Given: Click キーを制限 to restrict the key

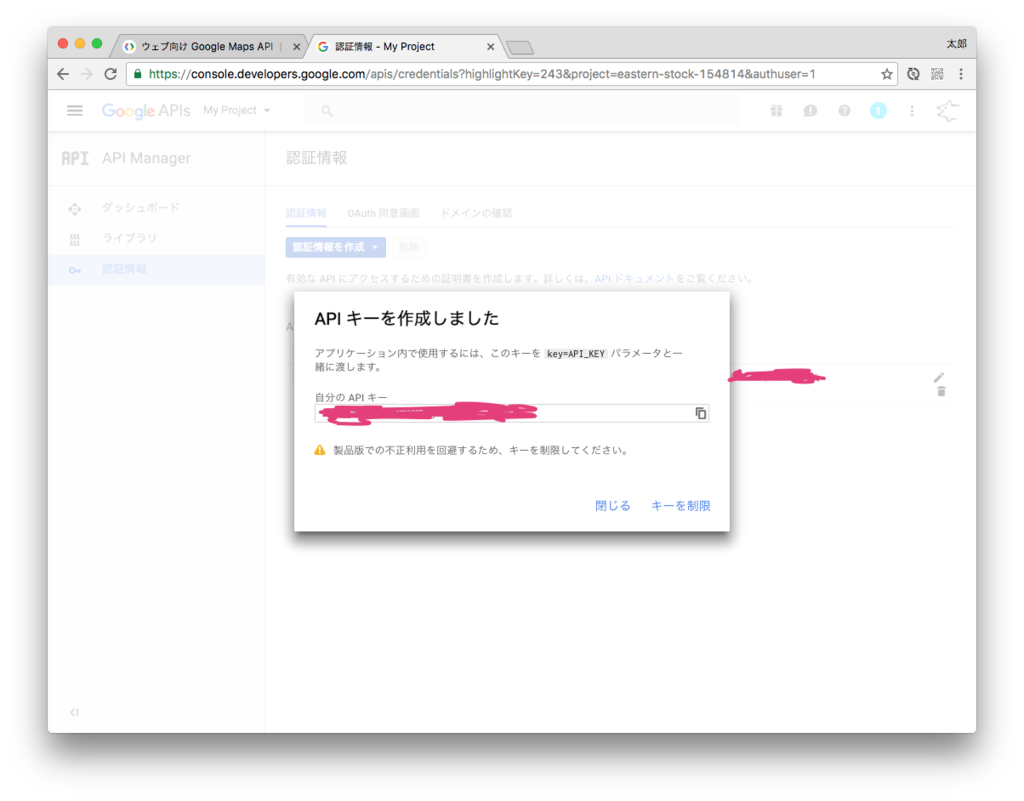Looking at the screenshot, I should 681,505.
